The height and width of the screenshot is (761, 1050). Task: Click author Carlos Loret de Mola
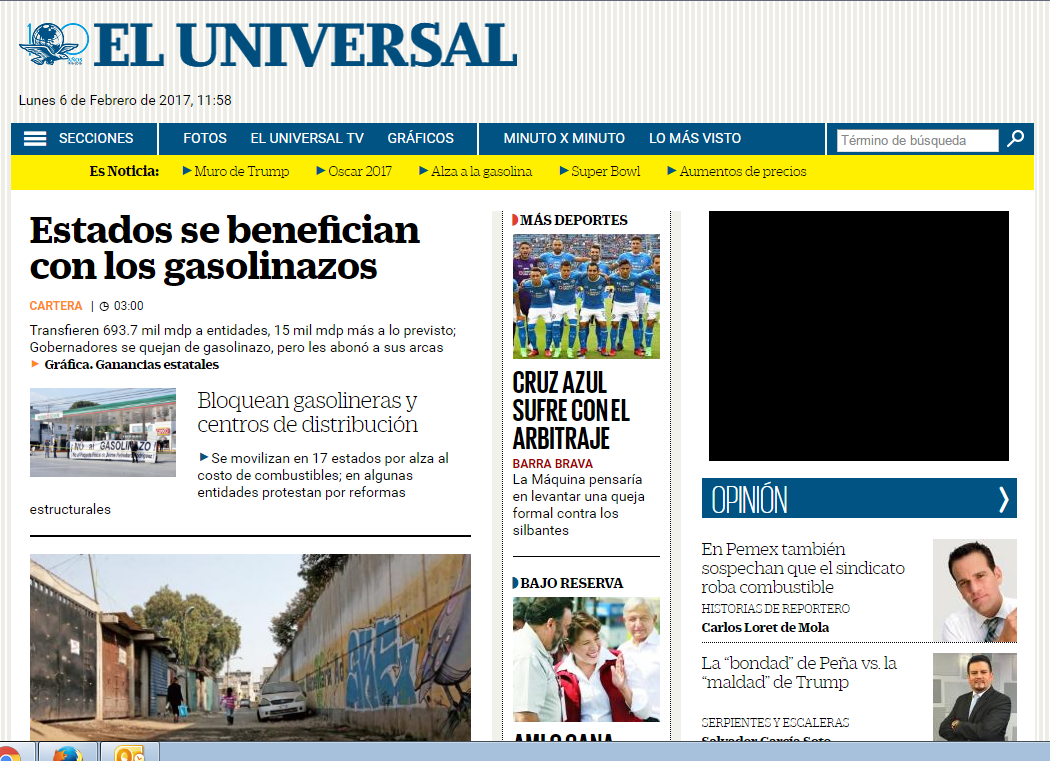(x=765, y=628)
